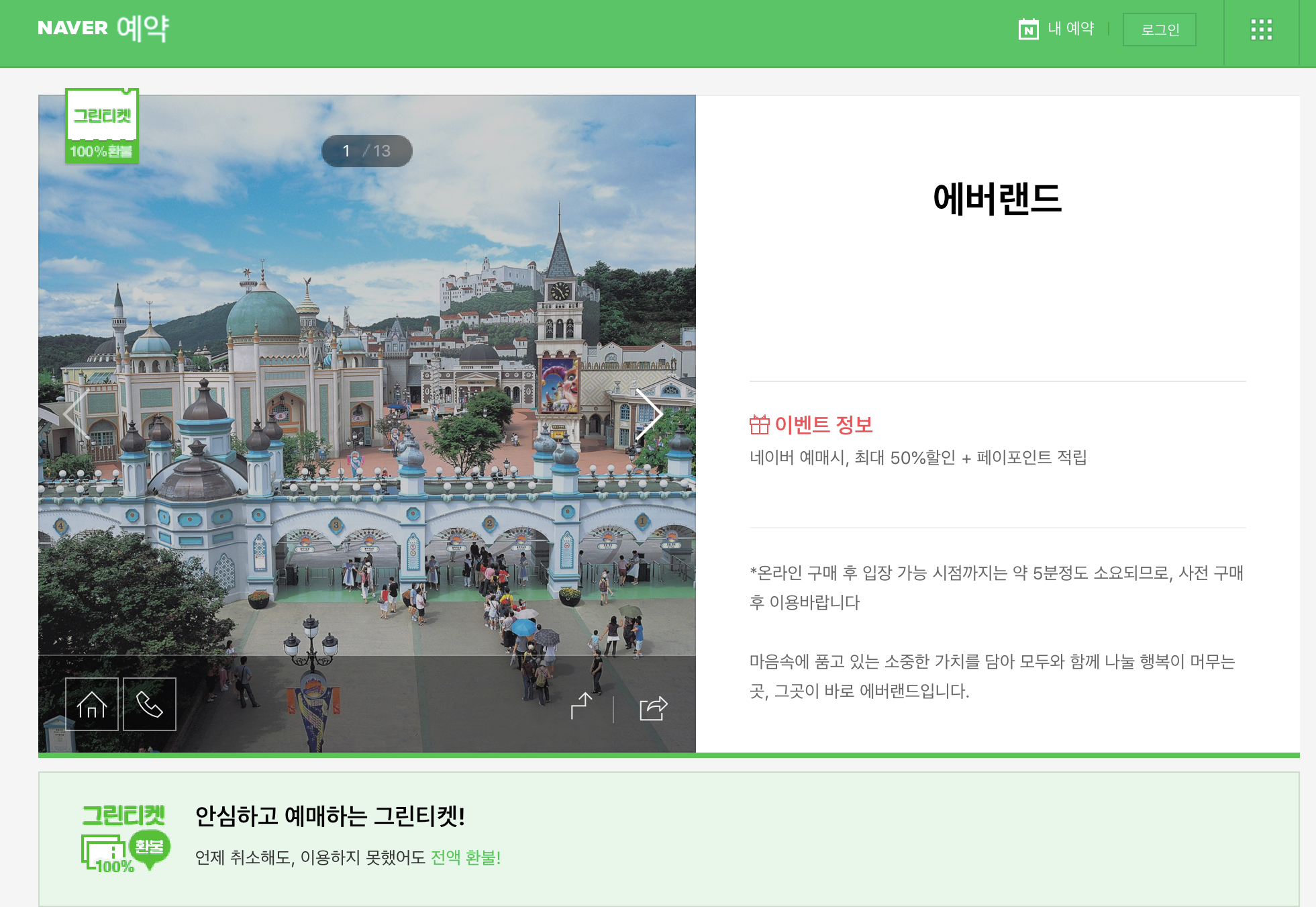Viewport: 1316px width, 907px height.
Task: Click the share icon on the photo
Action: [x=653, y=708]
